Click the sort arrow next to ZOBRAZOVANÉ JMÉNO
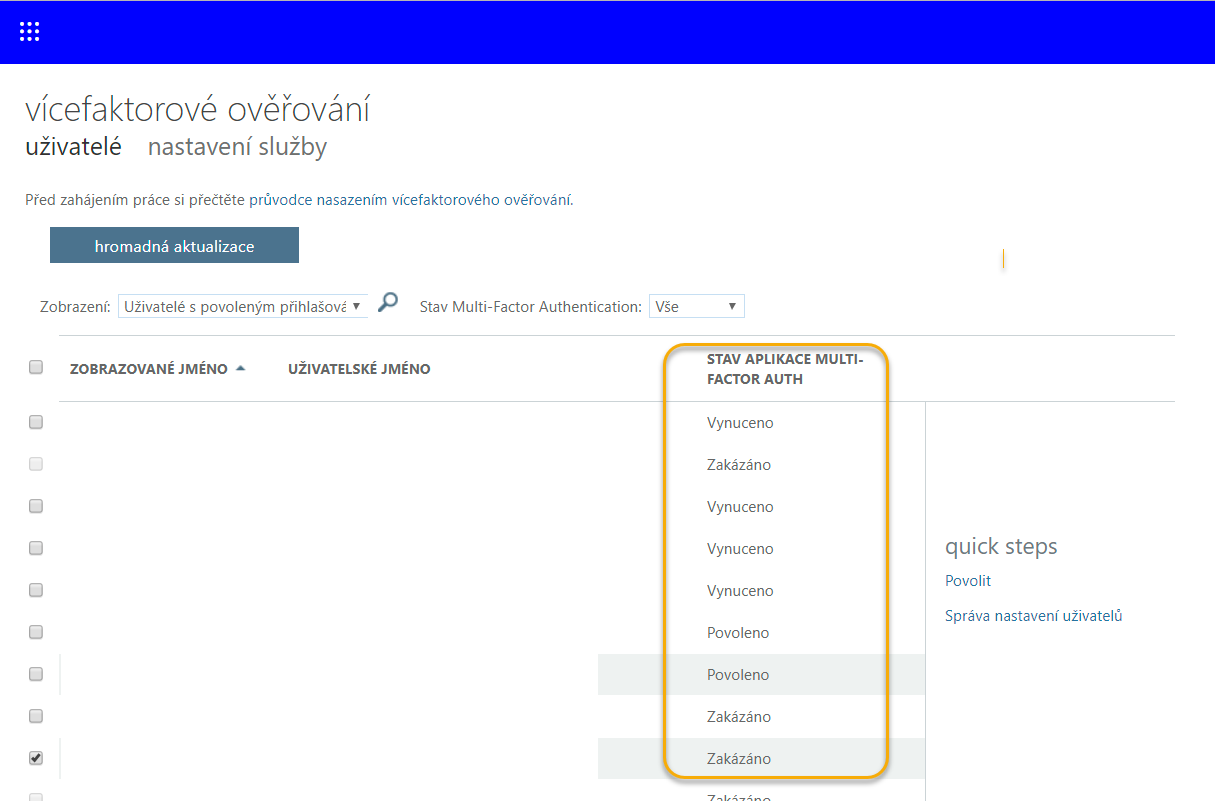Image resolution: width=1215 pixels, height=801 pixels. 240,369
